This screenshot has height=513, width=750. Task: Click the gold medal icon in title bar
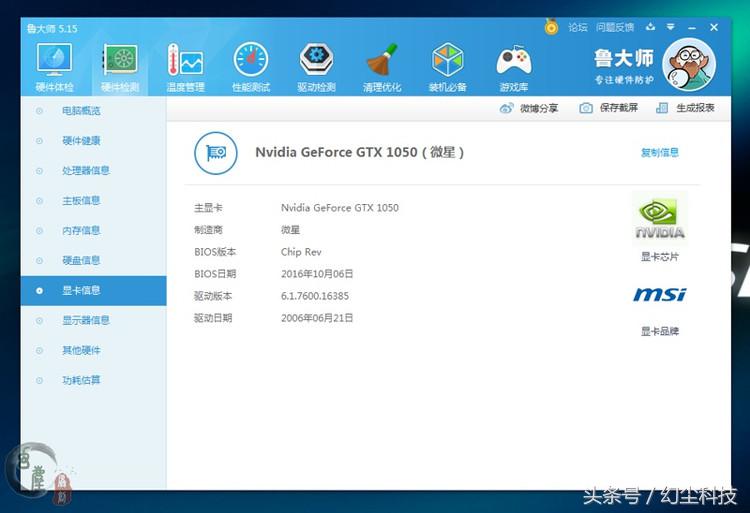click(551, 27)
